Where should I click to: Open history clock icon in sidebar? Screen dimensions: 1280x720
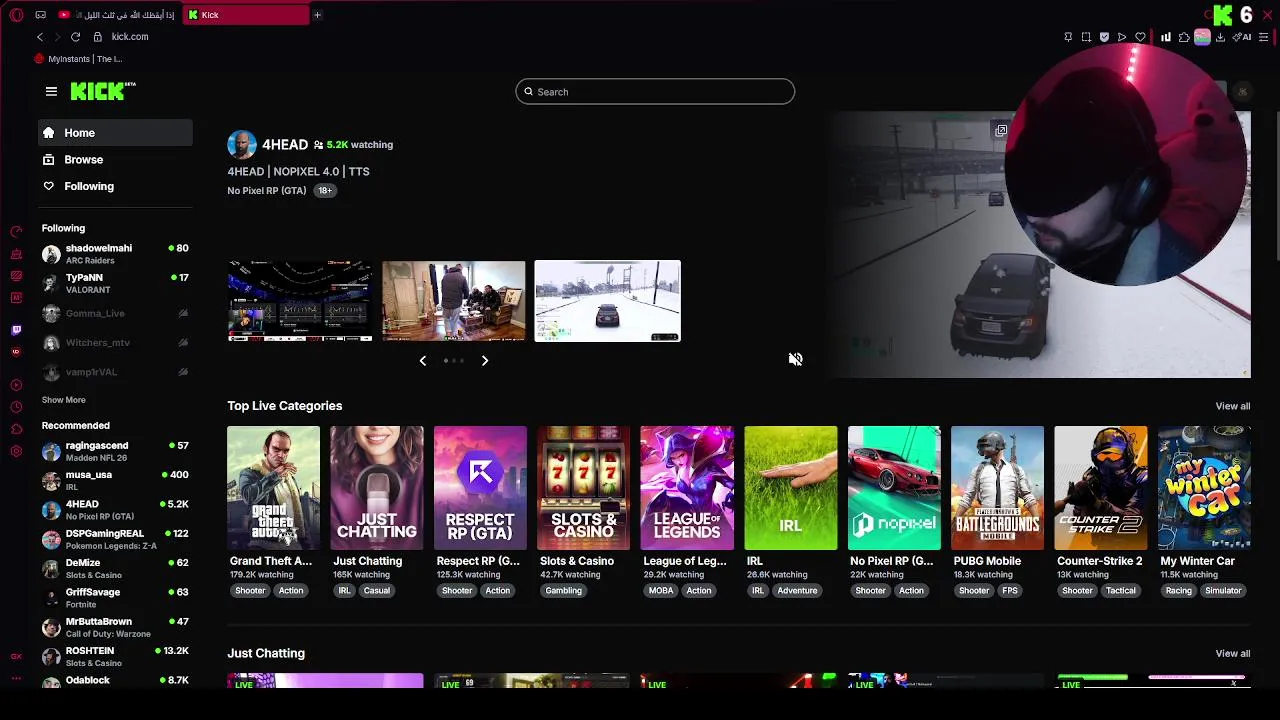[x=16, y=407]
